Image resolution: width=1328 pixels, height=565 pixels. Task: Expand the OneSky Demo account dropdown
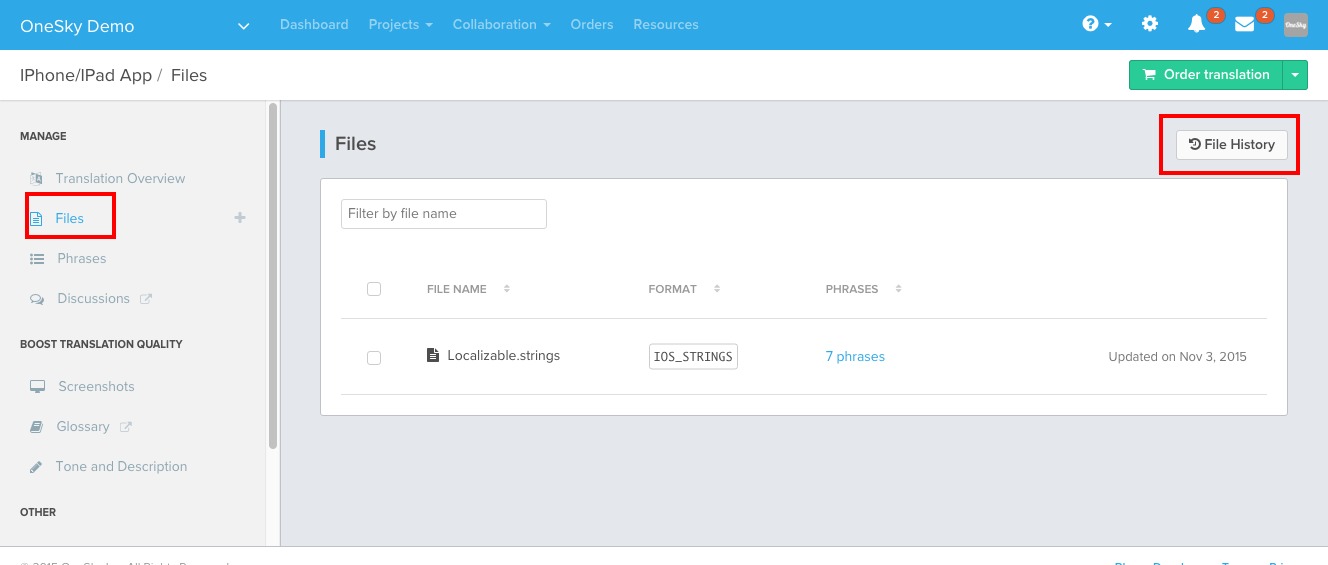click(244, 26)
